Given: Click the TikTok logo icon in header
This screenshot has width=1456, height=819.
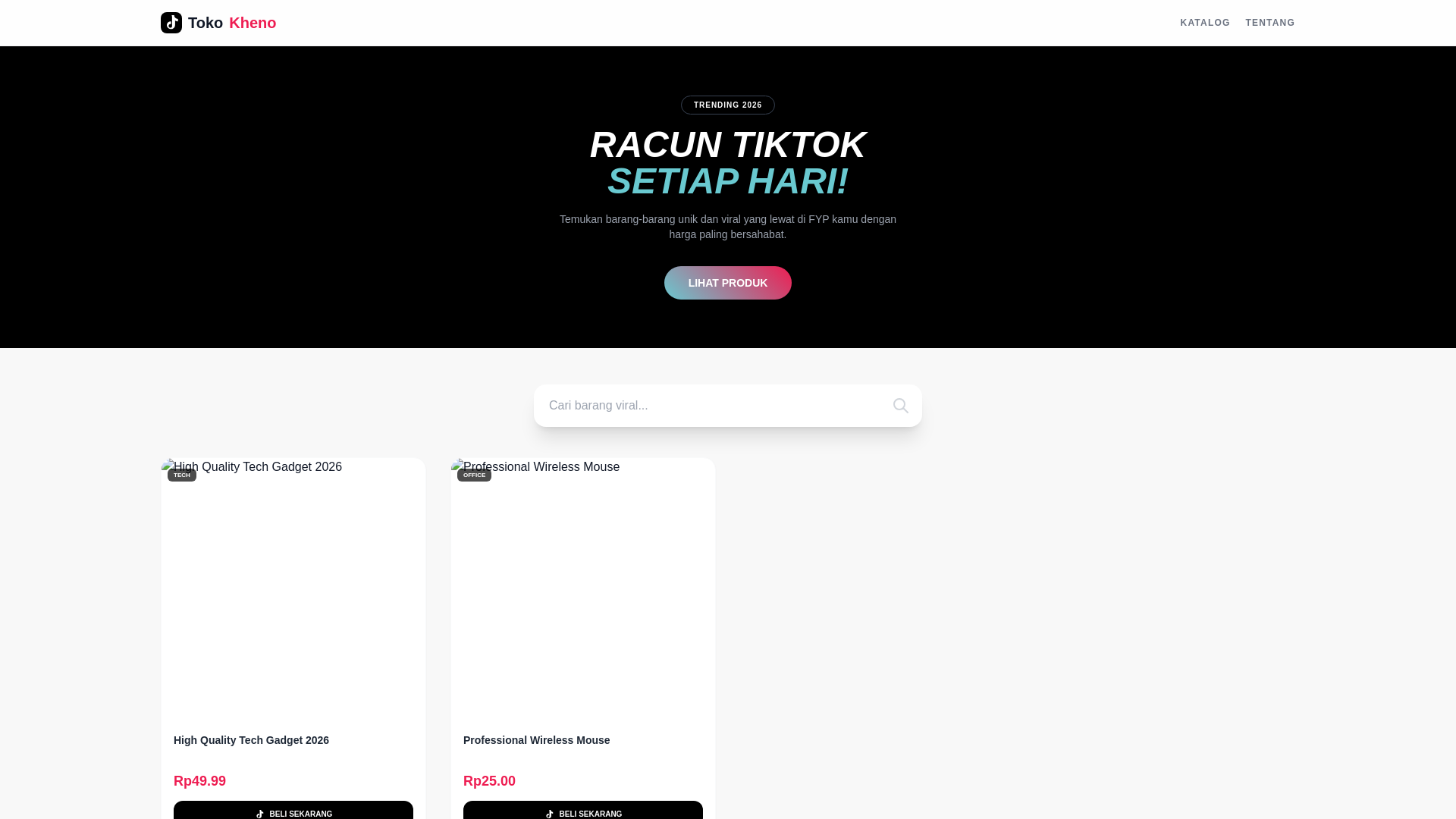Looking at the screenshot, I should pyautogui.click(x=171, y=23).
